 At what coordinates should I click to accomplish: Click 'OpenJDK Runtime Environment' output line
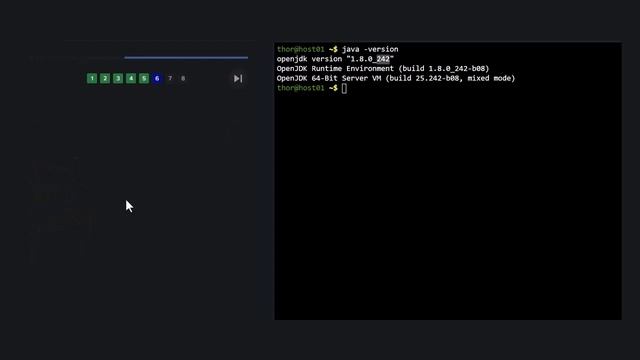383,69
